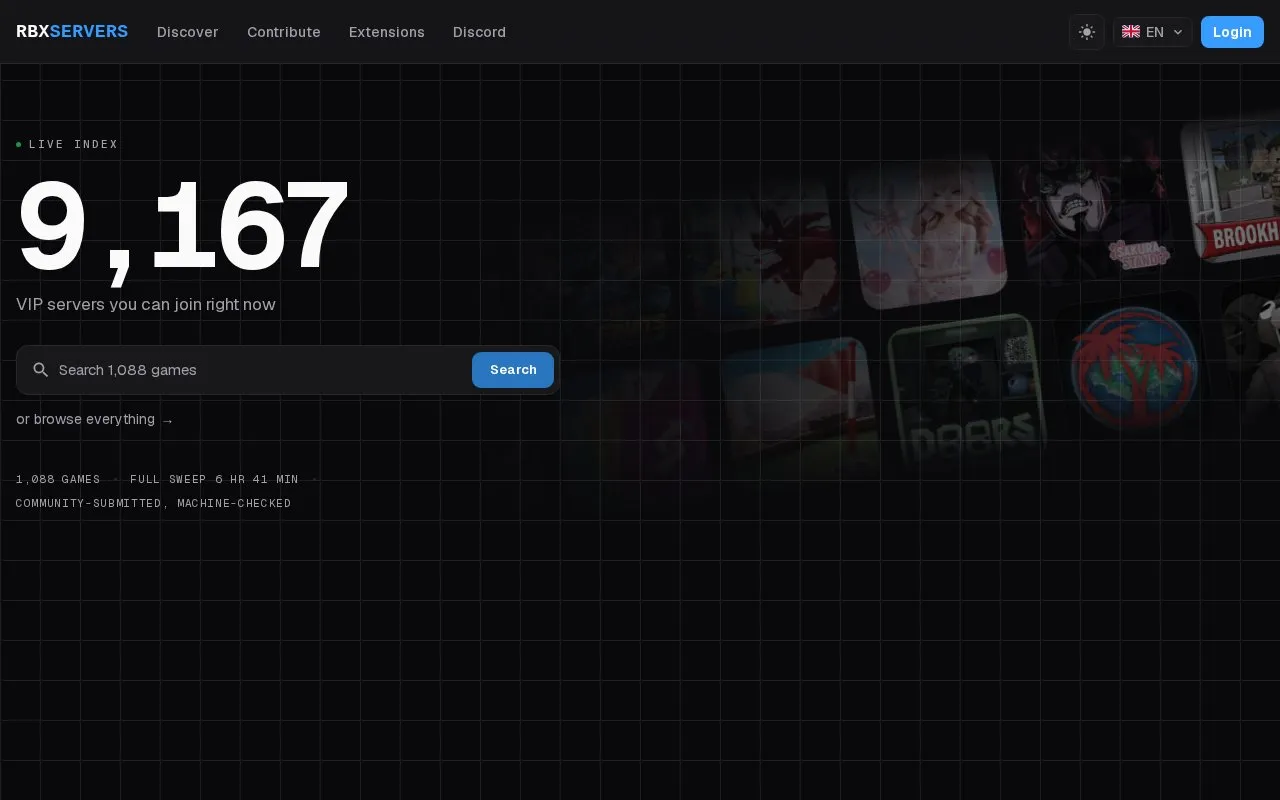This screenshot has width=1280, height=800.
Task: Open the Extensions page
Action: click(x=387, y=32)
